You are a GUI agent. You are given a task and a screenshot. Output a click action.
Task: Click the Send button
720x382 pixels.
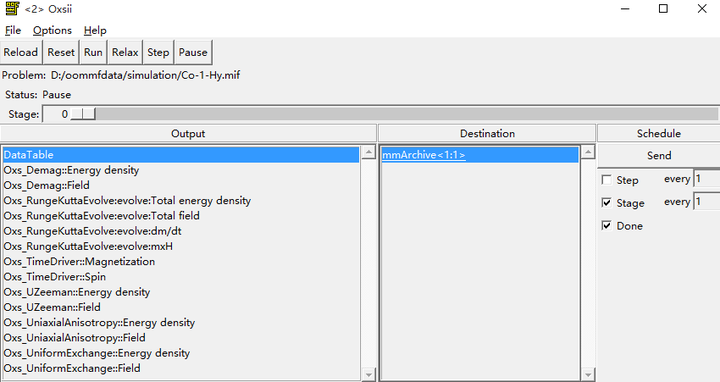[x=659, y=156]
